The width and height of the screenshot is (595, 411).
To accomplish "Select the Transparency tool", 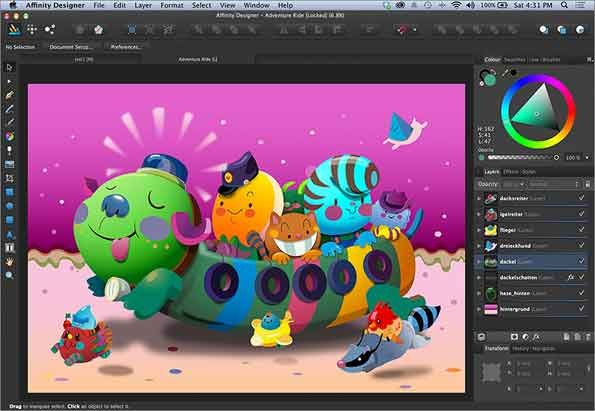I will [9, 150].
